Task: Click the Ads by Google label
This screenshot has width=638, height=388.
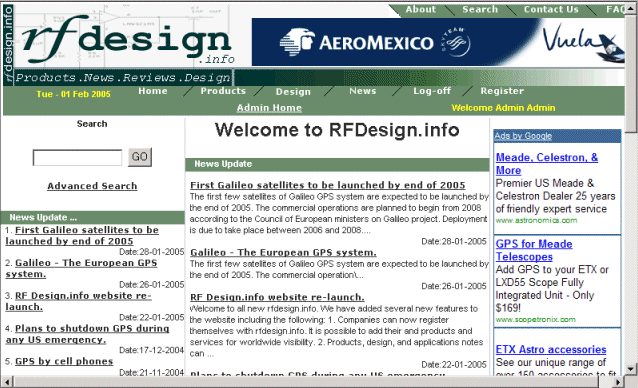Action: point(523,136)
